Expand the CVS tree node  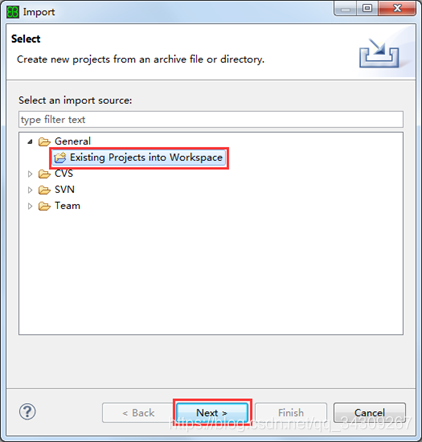click(30, 174)
